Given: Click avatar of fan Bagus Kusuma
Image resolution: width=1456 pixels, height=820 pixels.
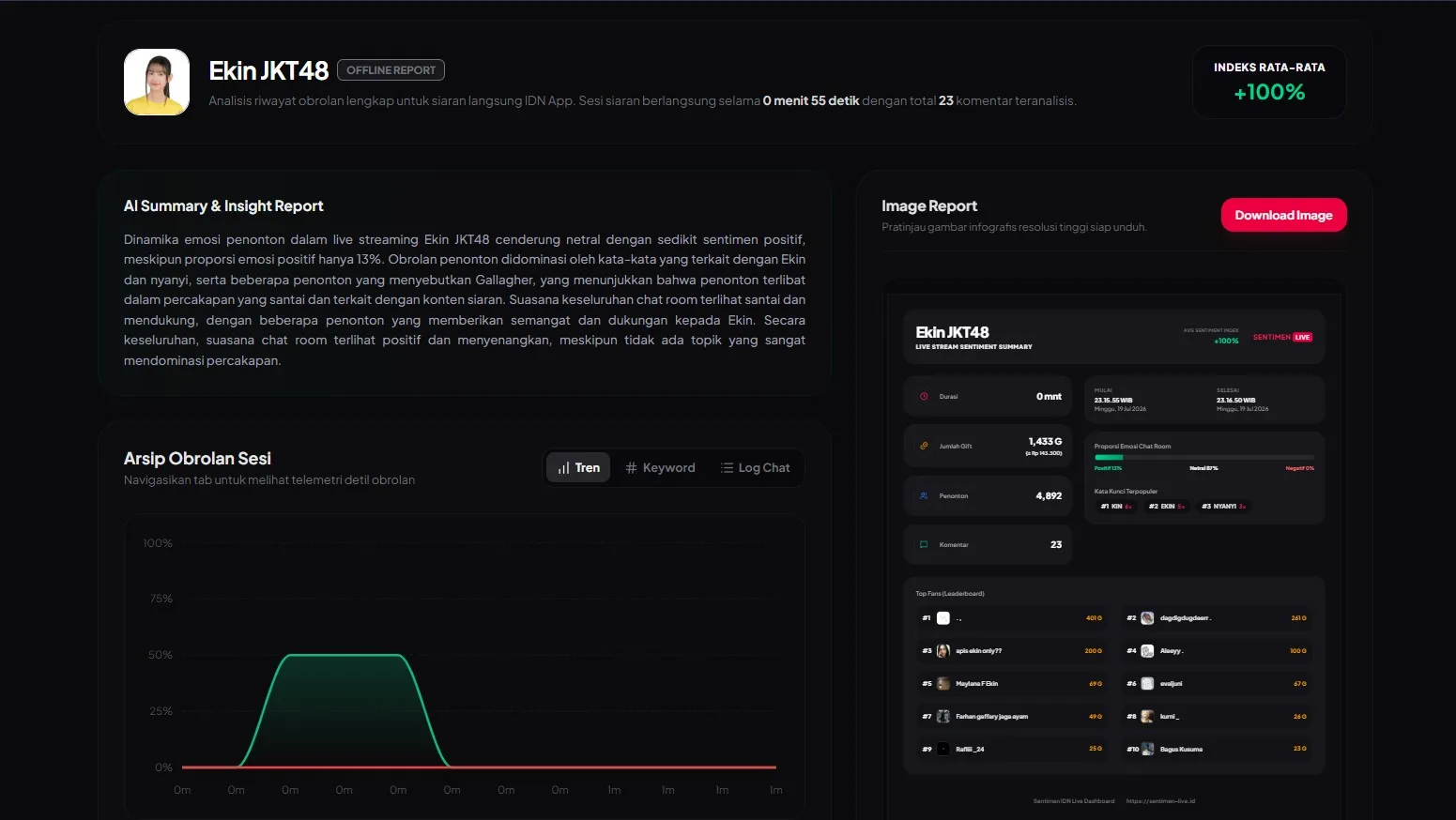Looking at the screenshot, I should pos(1147,749).
